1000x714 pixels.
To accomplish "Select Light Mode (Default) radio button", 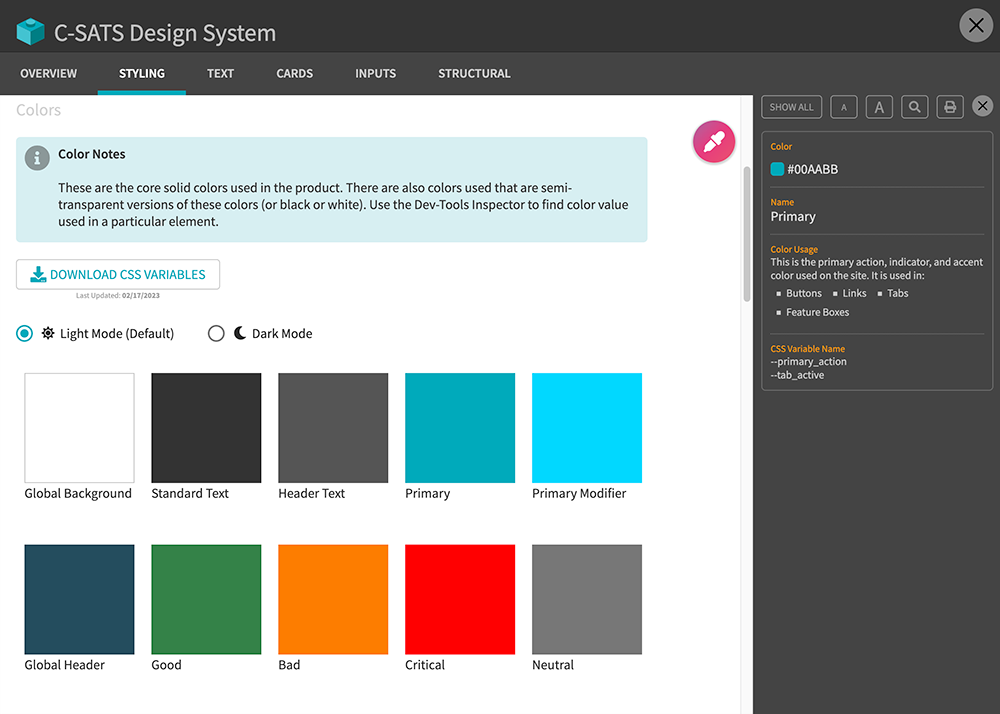I will pyautogui.click(x=25, y=334).
